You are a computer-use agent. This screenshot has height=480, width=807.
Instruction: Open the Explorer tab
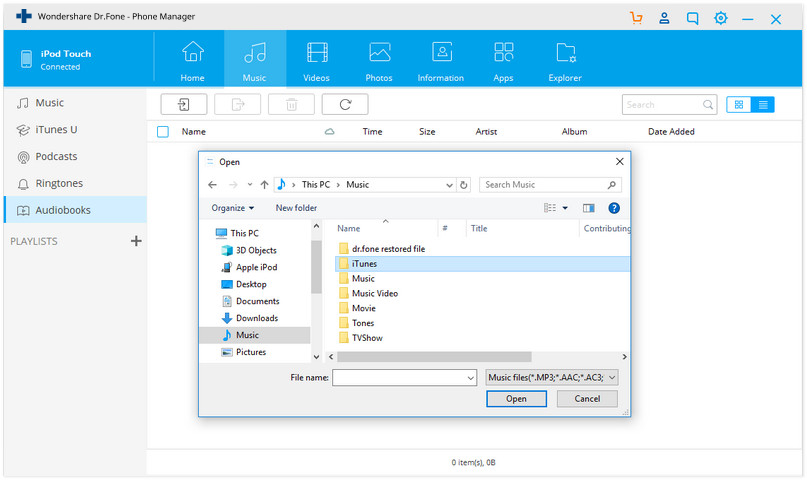pyautogui.click(x=565, y=61)
